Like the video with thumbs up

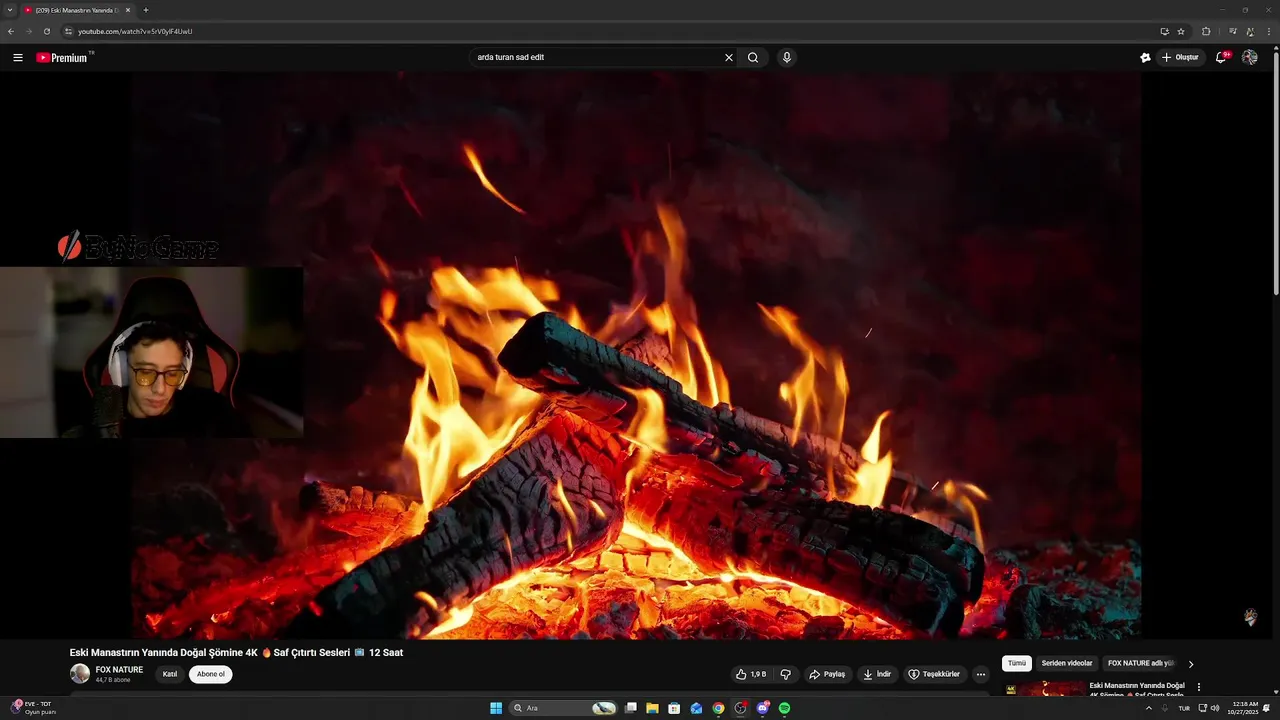(x=751, y=674)
